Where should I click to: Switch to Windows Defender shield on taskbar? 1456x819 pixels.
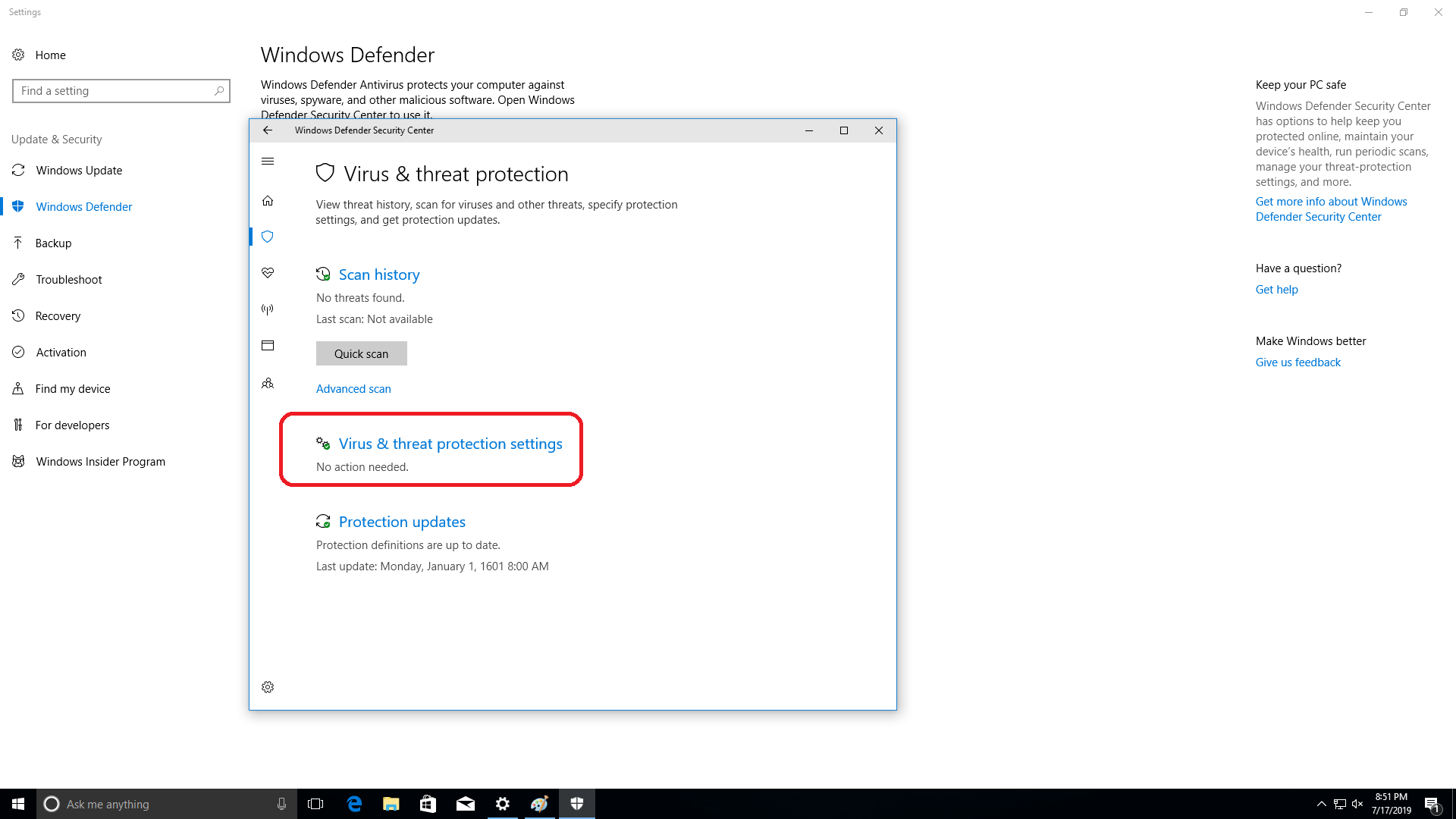pyautogui.click(x=577, y=804)
